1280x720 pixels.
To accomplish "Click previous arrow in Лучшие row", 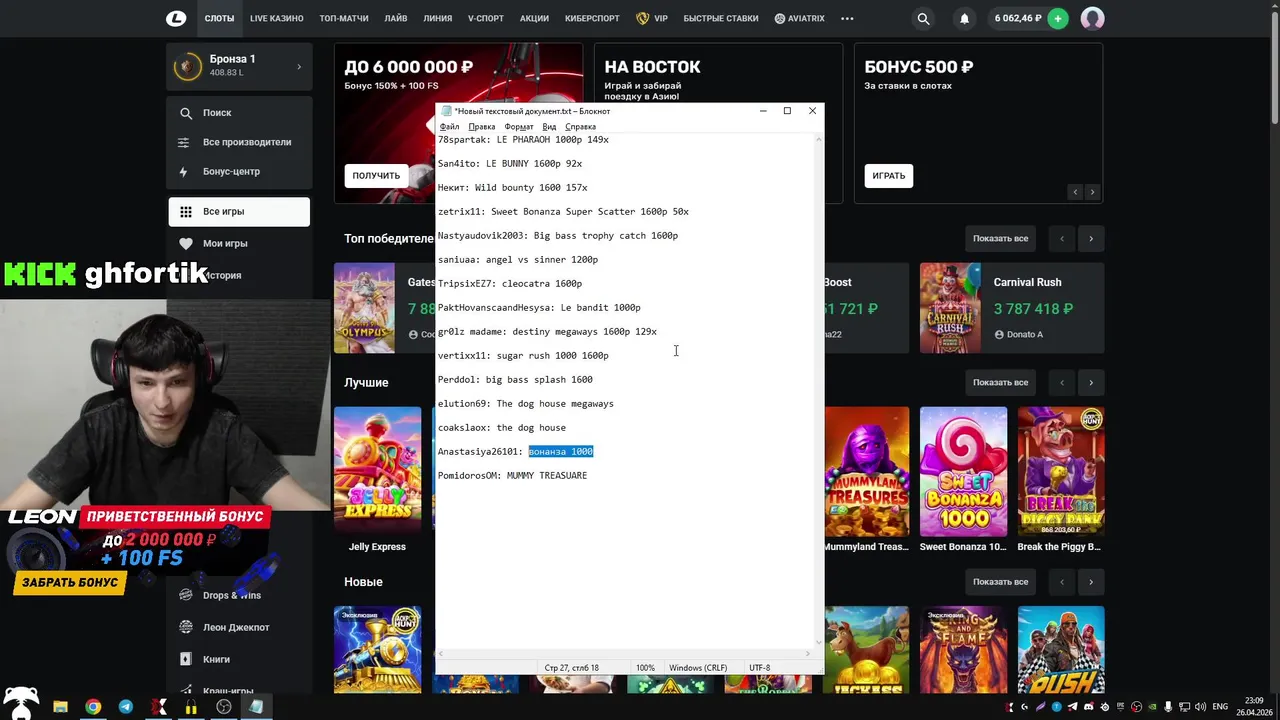I will [x=1062, y=382].
